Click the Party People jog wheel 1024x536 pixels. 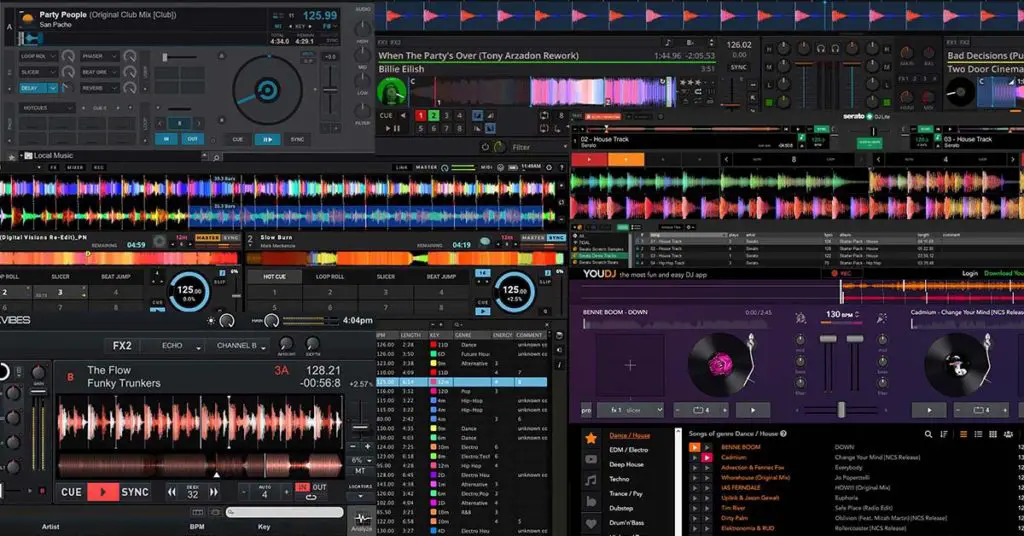pos(267,90)
